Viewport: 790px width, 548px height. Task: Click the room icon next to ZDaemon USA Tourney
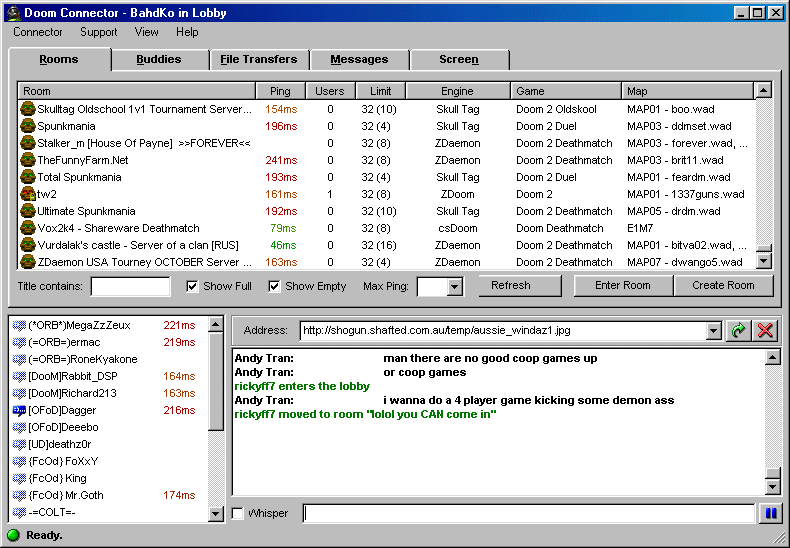click(x=28, y=262)
